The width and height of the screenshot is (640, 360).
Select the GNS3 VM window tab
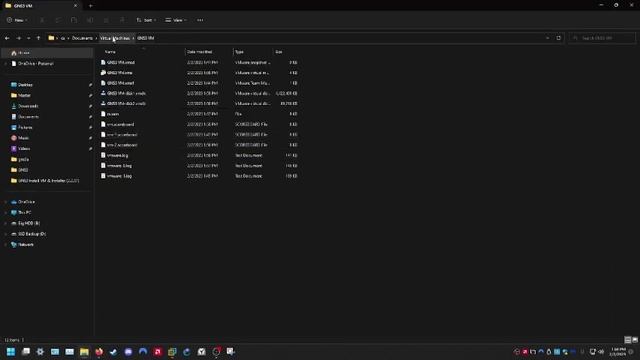point(41,6)
